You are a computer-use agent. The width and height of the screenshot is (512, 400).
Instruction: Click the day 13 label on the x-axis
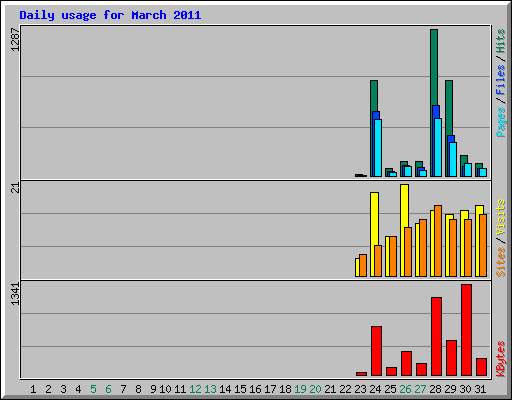click(210, 389)
